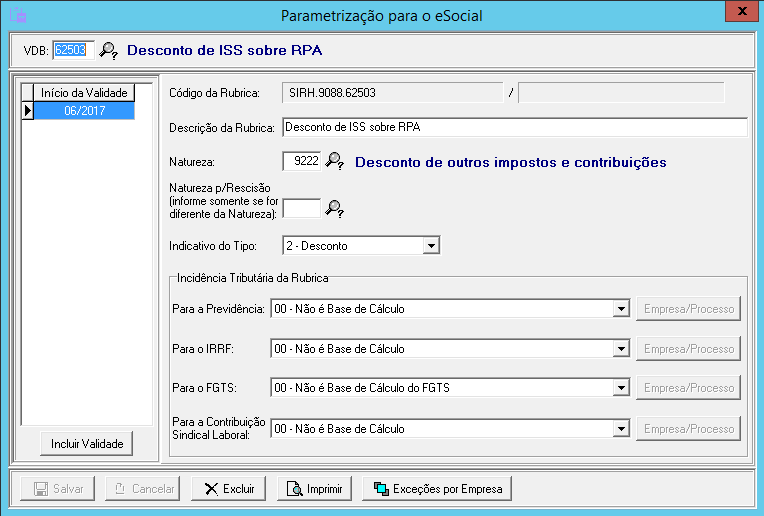The height and width of the screenshot is (516, 764).
Task: Click the Natureza lookup magnifier icon
Action: tap(335, 161)
